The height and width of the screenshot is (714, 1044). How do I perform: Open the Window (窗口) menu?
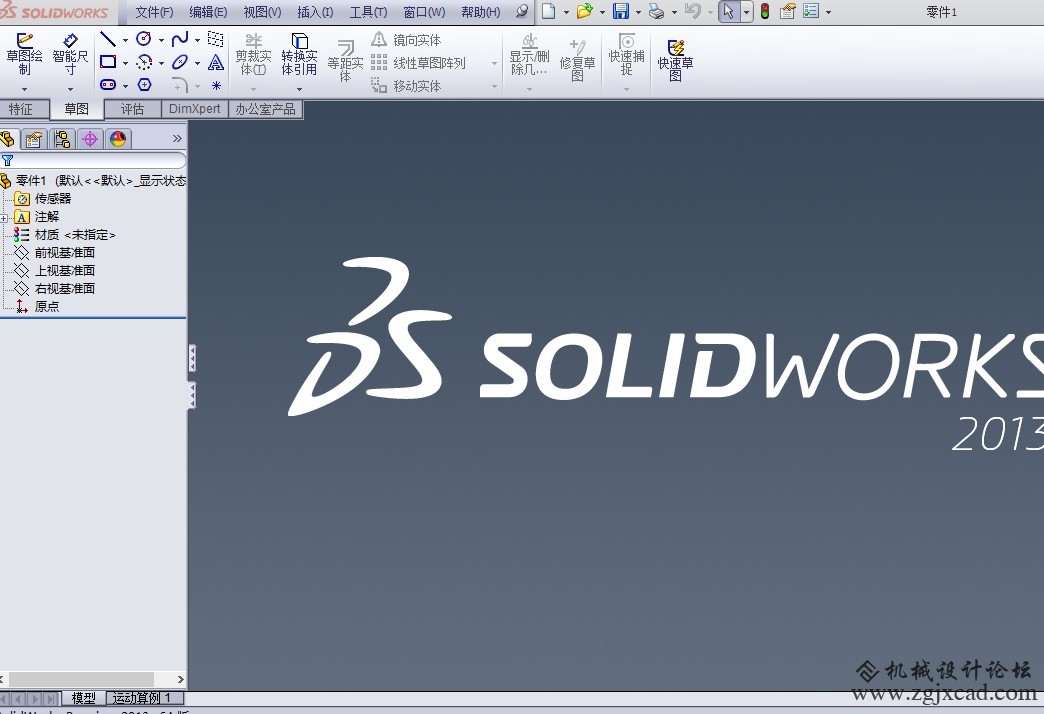pyautogui.click(x=424, y=12)
